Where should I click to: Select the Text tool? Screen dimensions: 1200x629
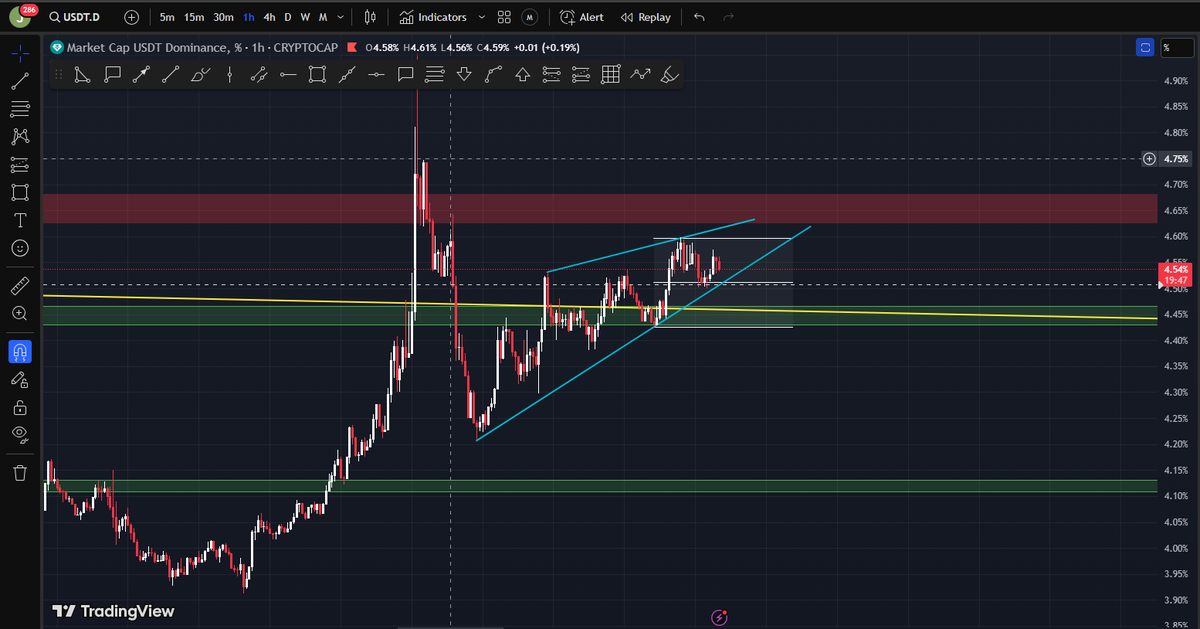(20, 219)
